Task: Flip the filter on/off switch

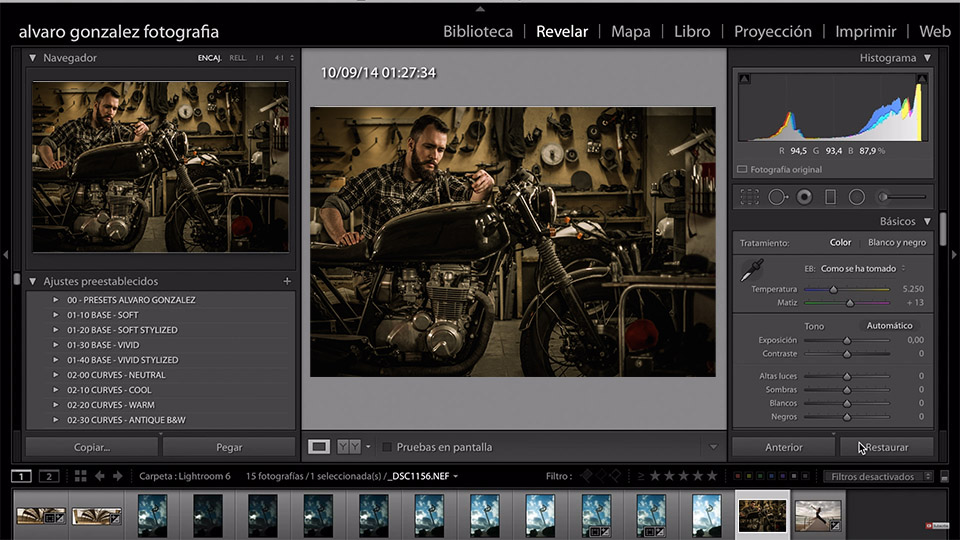Action: (945, 476)
